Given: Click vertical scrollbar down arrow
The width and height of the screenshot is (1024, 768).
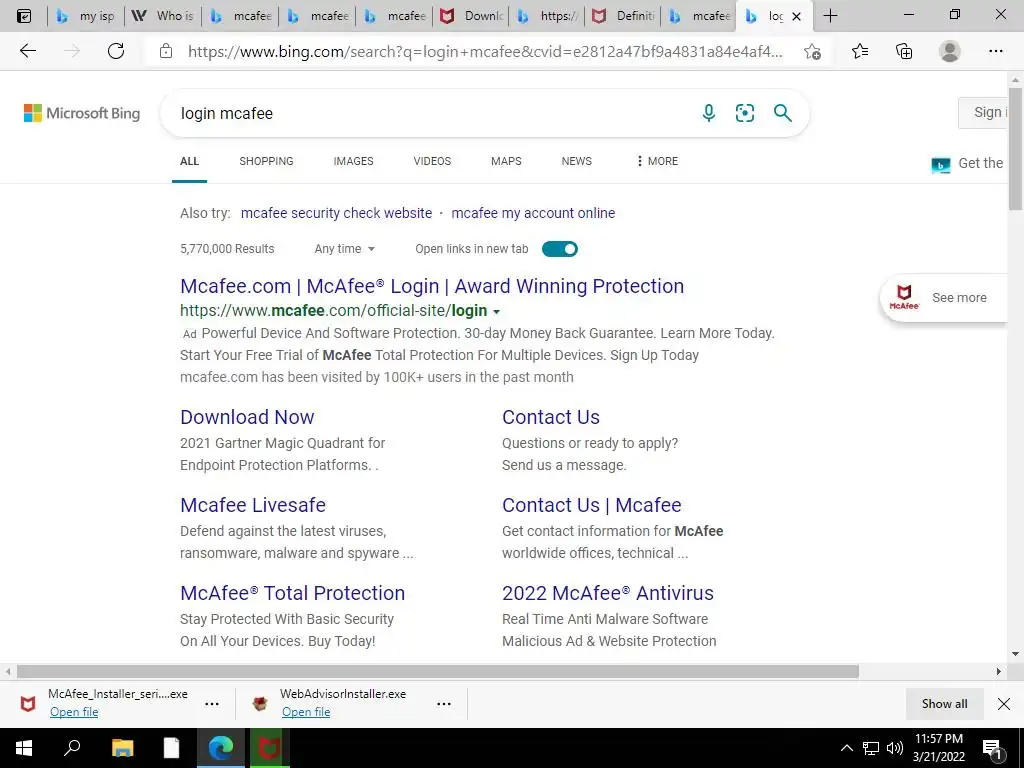Looking at the screenshot, I should point(1015,654).
